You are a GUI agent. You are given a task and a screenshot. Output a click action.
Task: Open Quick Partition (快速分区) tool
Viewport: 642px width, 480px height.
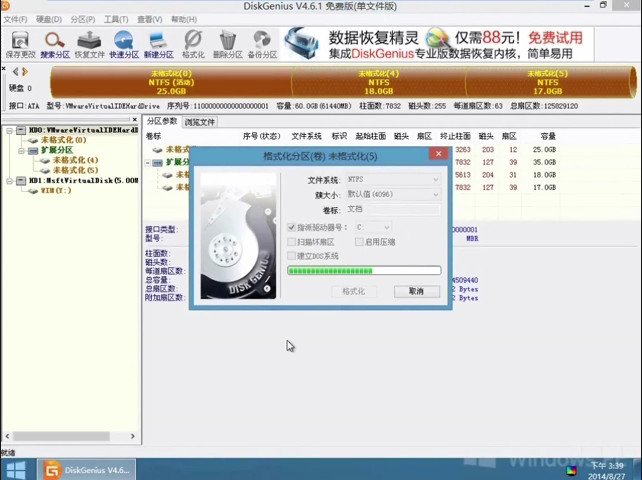124,44
